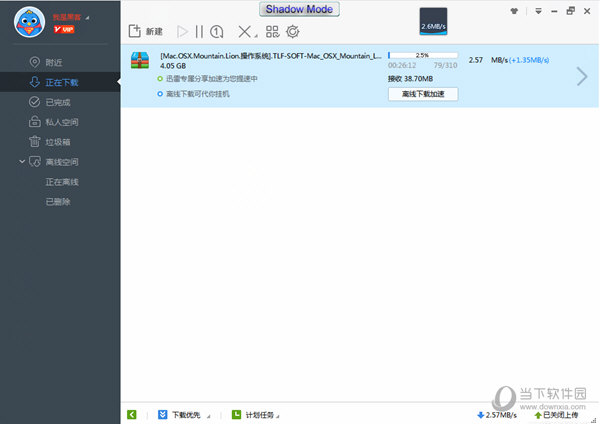Open the 下载优先 dropdown arrow
This screenshot has height=424, width=600.
pos(208,416)
